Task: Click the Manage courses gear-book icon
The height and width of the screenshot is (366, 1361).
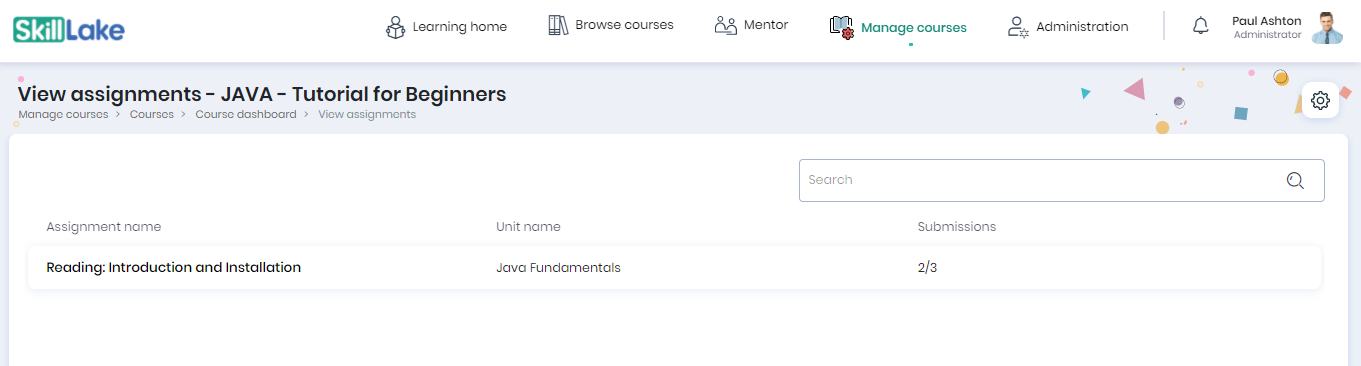Action: click(x=841, y=27)
